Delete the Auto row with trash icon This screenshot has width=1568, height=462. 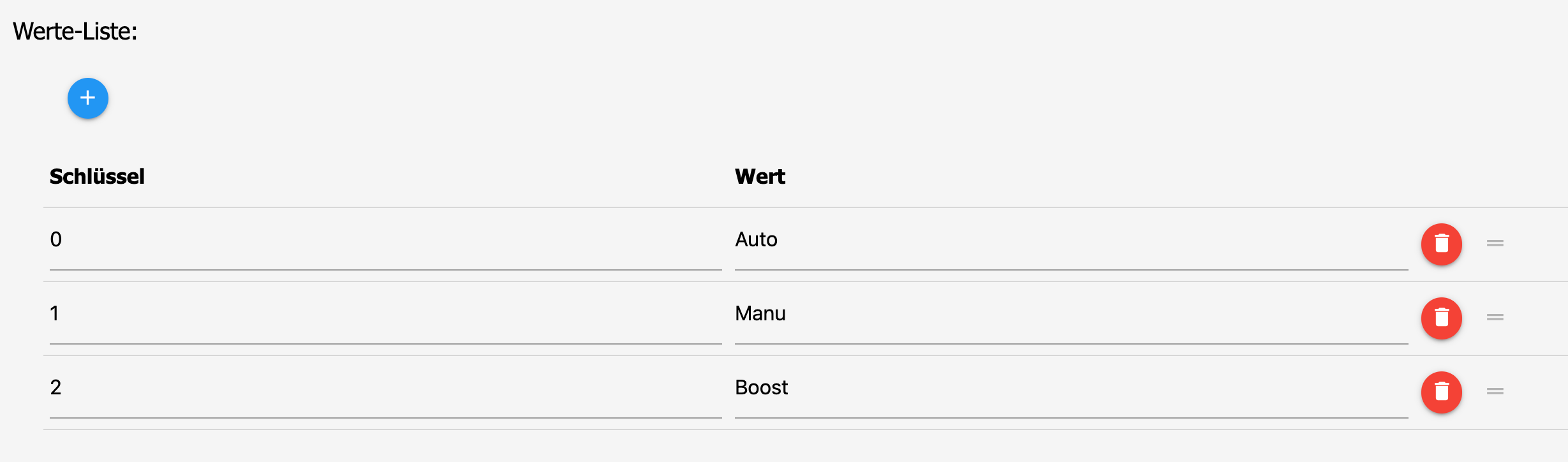coord(1441,244)
